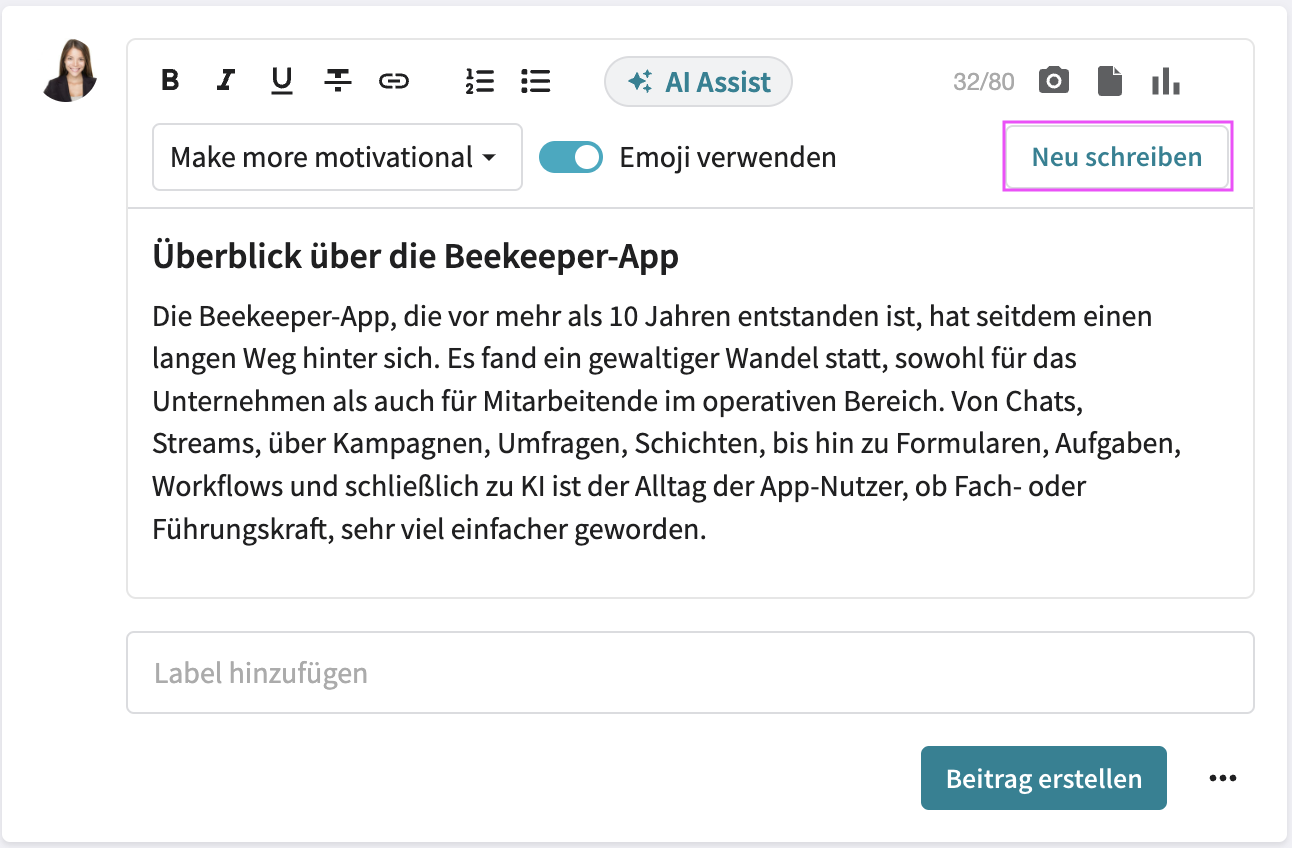Underline the selected text

click(281, 81)
